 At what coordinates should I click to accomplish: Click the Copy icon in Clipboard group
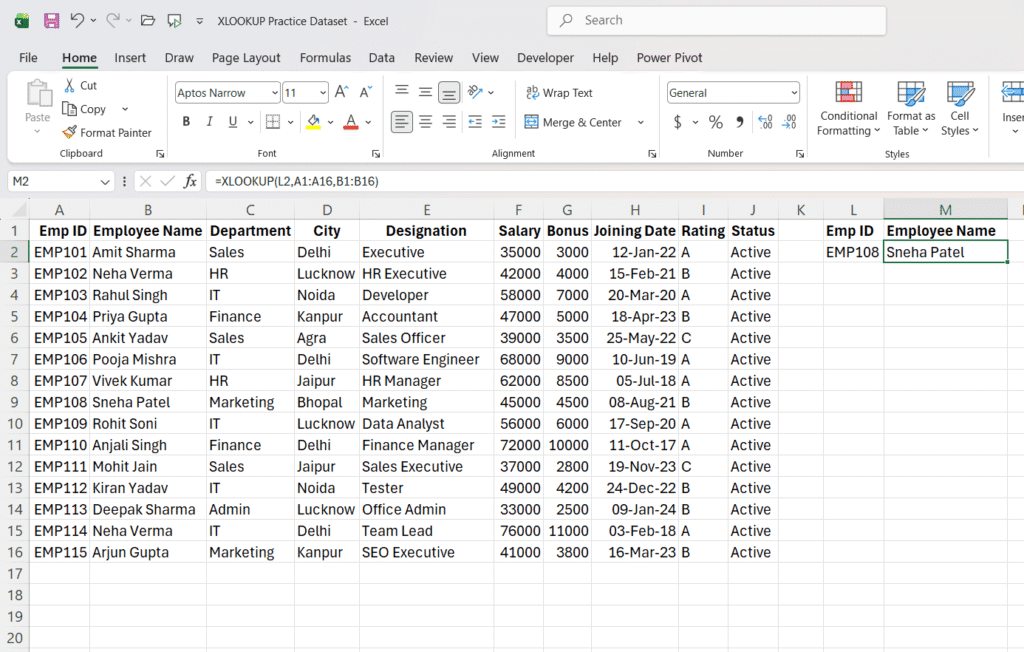pos(69,109)
